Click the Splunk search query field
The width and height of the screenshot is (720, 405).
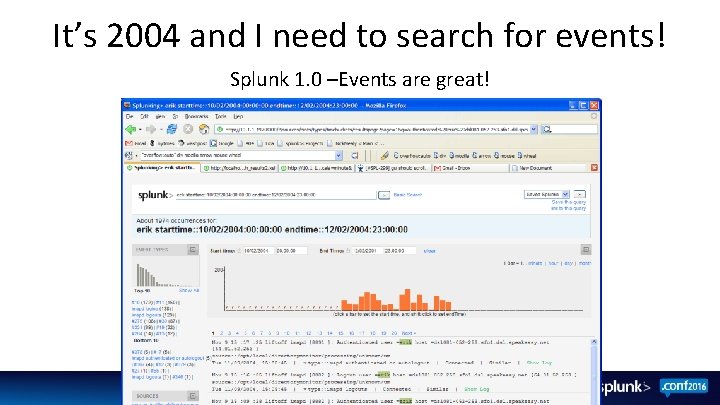click(276, 195)
